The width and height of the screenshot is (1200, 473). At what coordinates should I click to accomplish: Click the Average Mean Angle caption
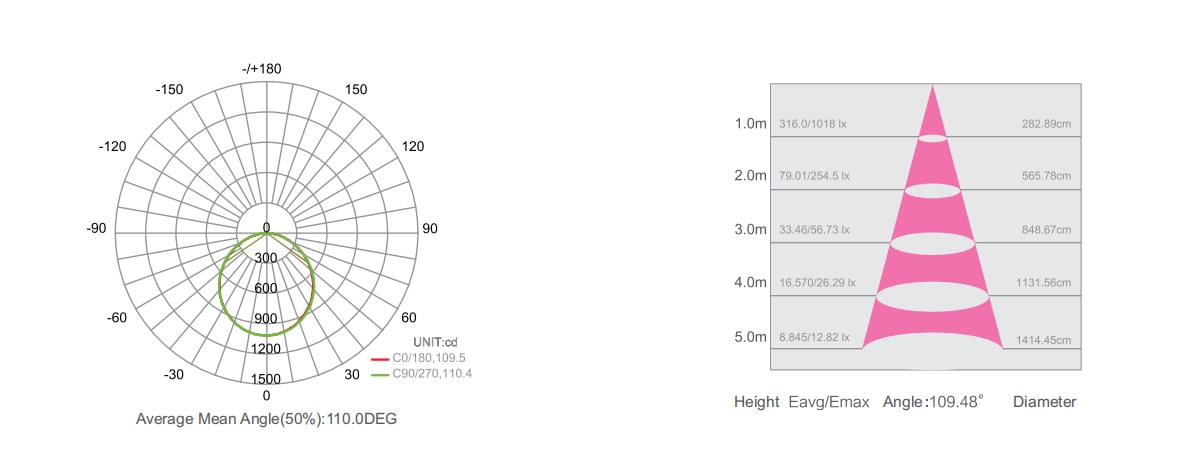(266, 418)
